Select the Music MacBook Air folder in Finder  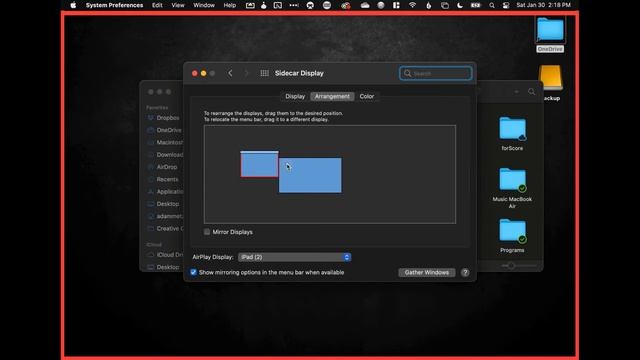[x=512, y=188]
